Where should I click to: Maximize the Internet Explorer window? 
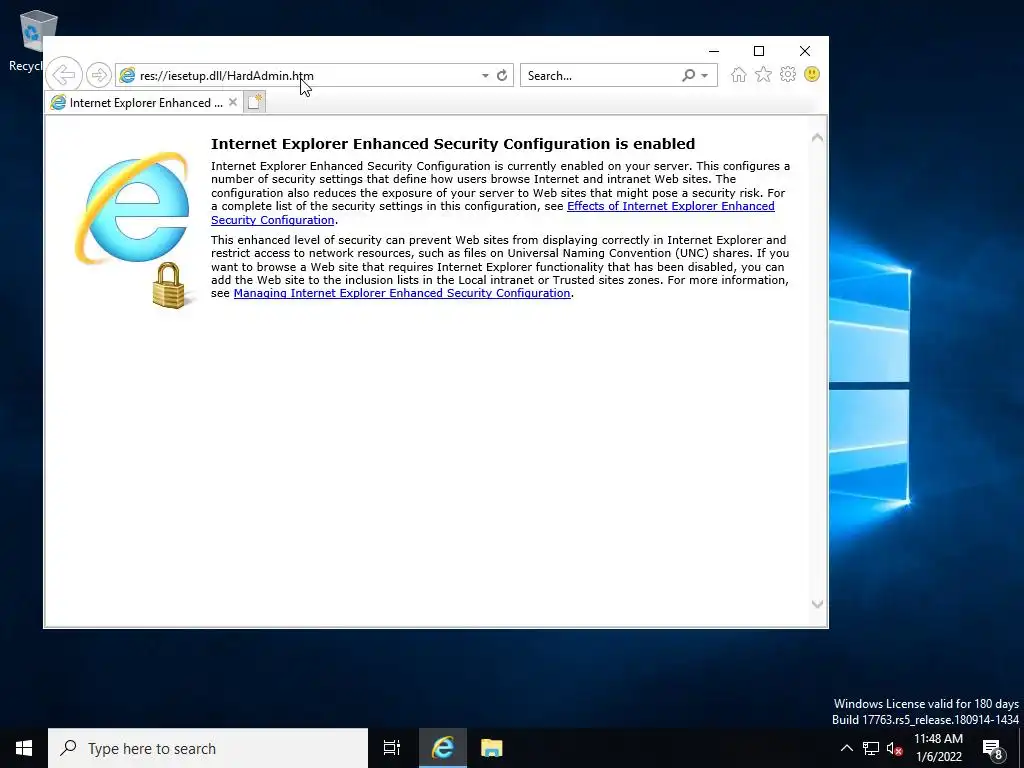click(x=759, y=51)
